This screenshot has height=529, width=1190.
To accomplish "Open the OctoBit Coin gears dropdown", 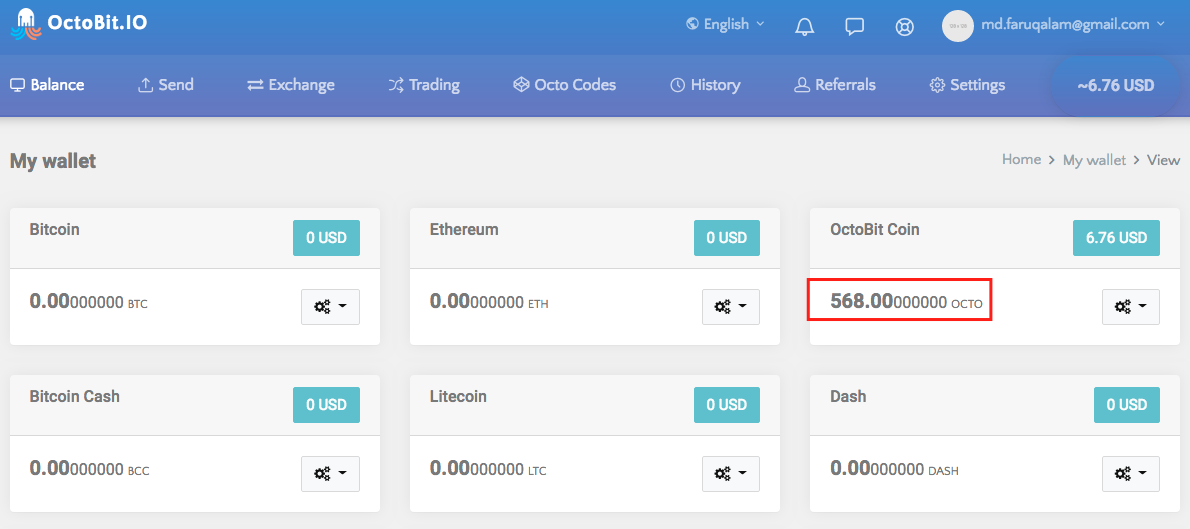I will tap(1131, 307).
